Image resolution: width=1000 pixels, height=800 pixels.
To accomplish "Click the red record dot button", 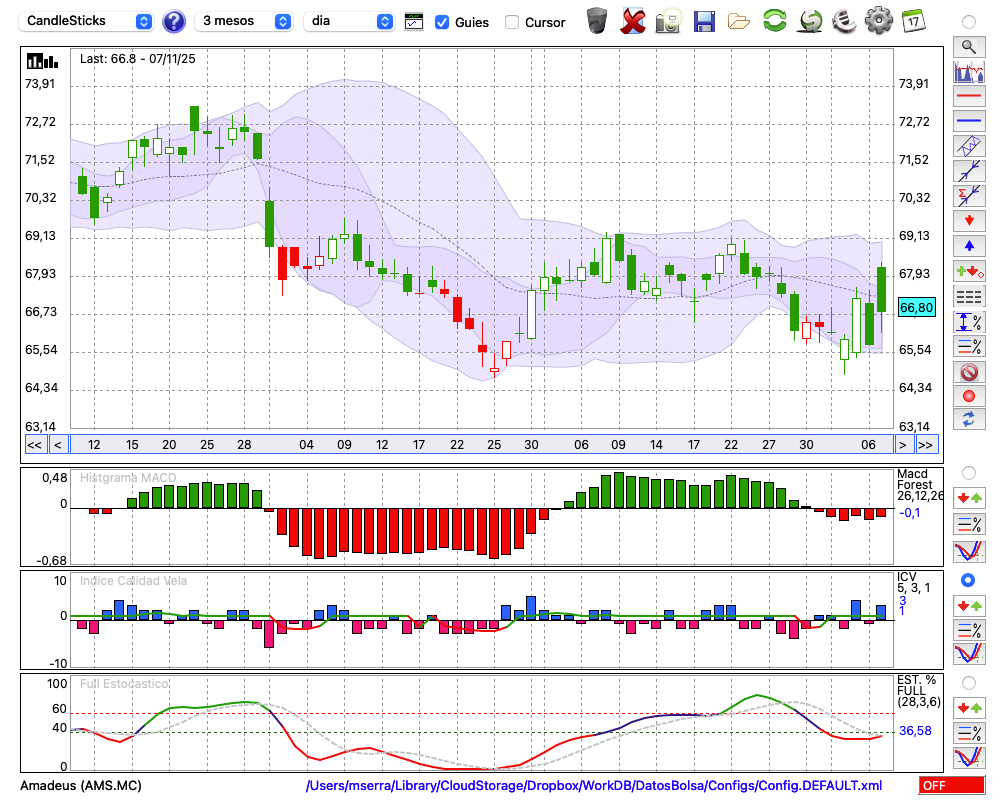I will [x=969, y=396].
